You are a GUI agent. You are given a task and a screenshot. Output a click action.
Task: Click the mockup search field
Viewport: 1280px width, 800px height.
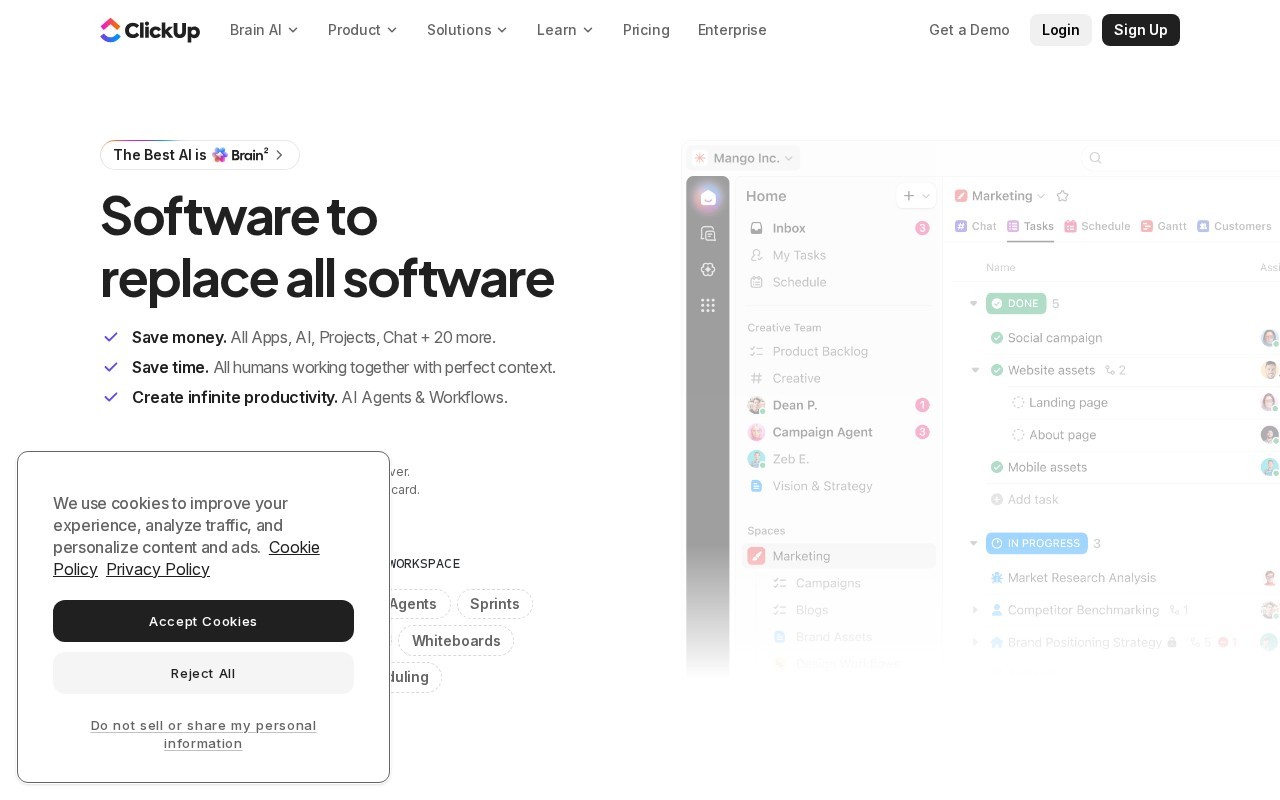coord(1180,158)
